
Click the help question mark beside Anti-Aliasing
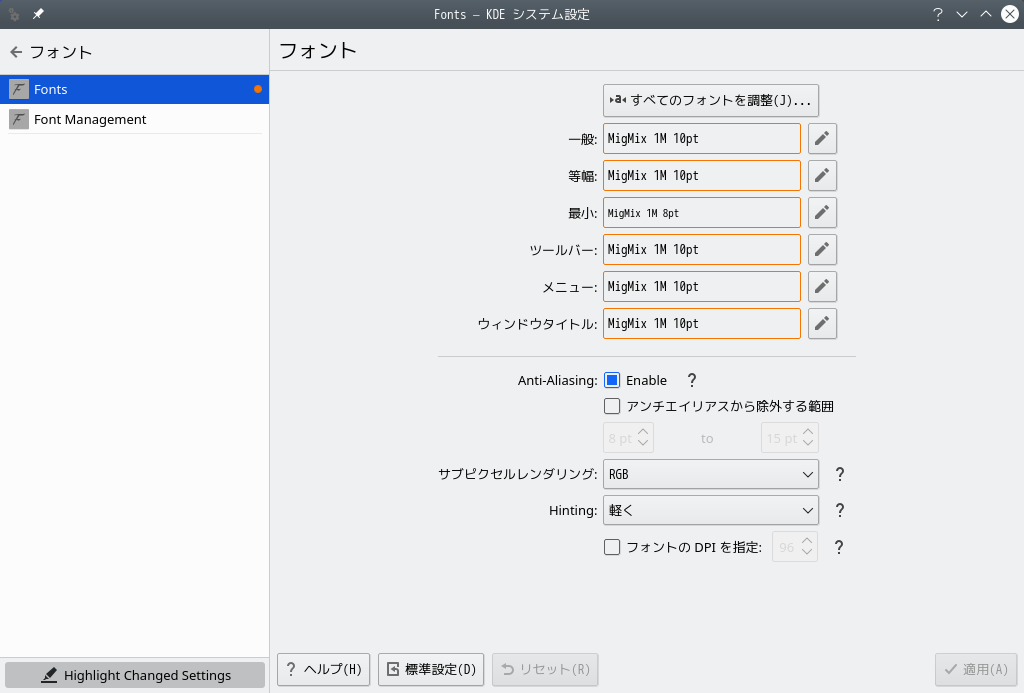point(692,380)
